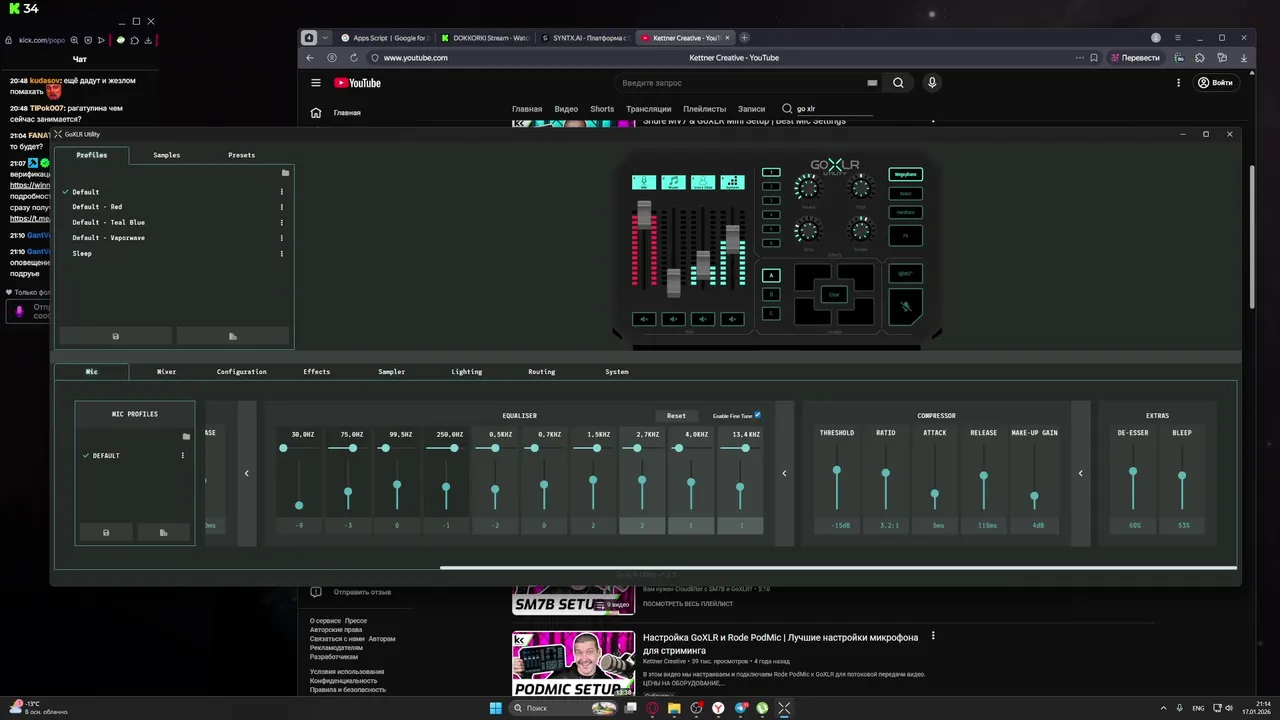The height and width of the screenshot is (720, 1280).
Task: Mute the third fader channel (Voice Chat)
Action: [x=703, y=319]
